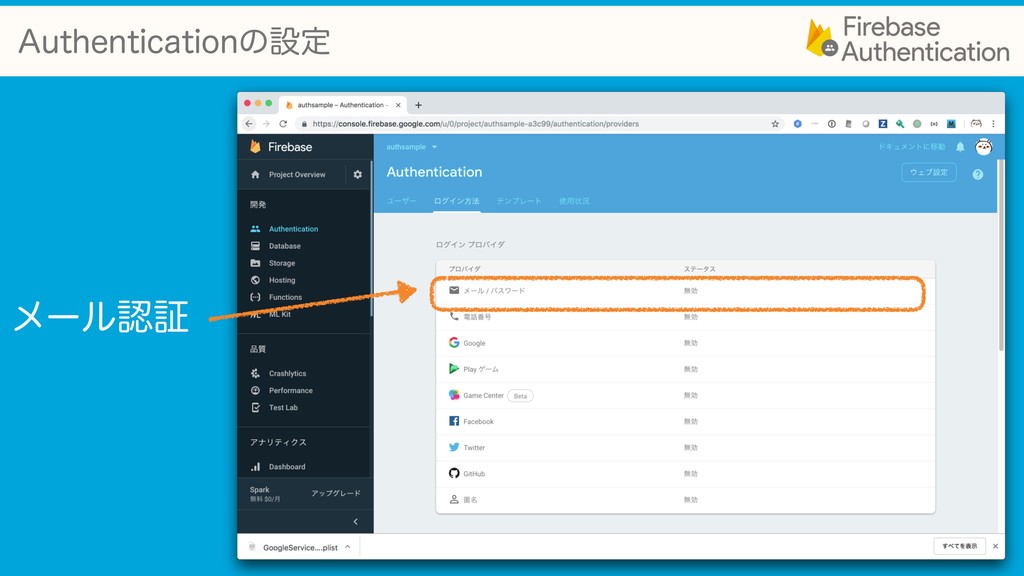Viewport: 1024px width, 576px height.
Task: Open the notifications bell
Action: (x=960, y=147)
